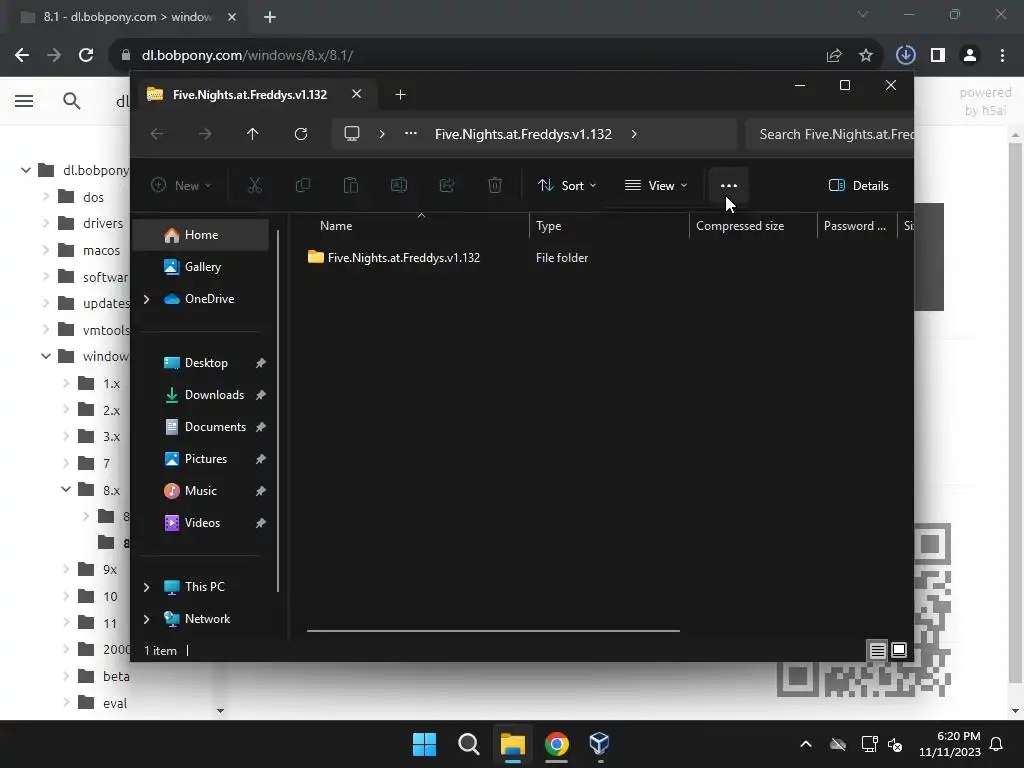
Task: Go up one folder level in Explorer
Action: point(253,134)
